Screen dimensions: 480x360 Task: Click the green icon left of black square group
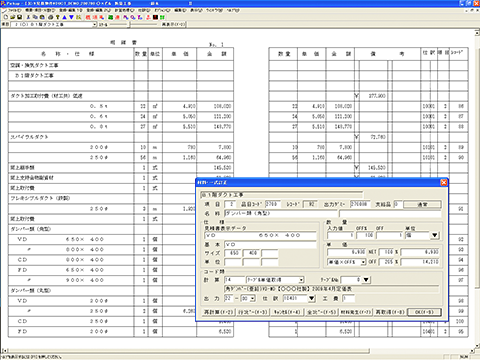tap(110, 17)
